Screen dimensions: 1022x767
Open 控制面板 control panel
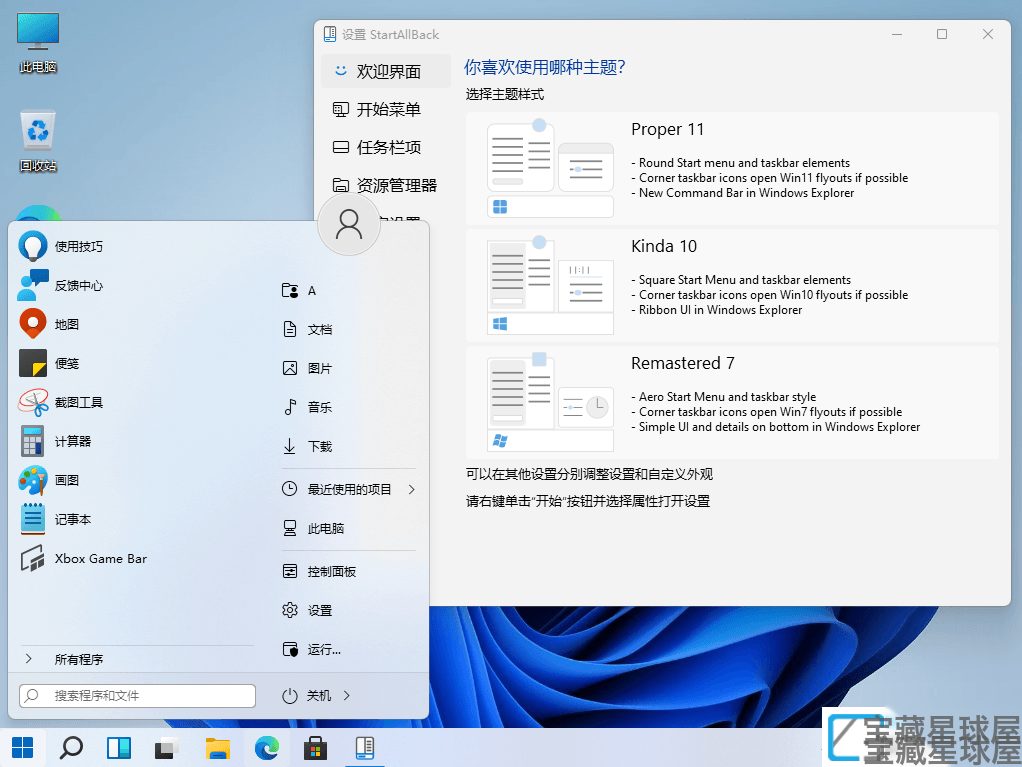[x=319, y=572]
